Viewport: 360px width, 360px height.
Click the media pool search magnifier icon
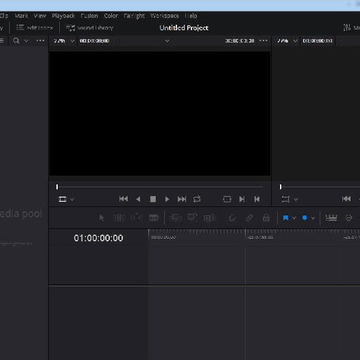(x=16, y=41)
